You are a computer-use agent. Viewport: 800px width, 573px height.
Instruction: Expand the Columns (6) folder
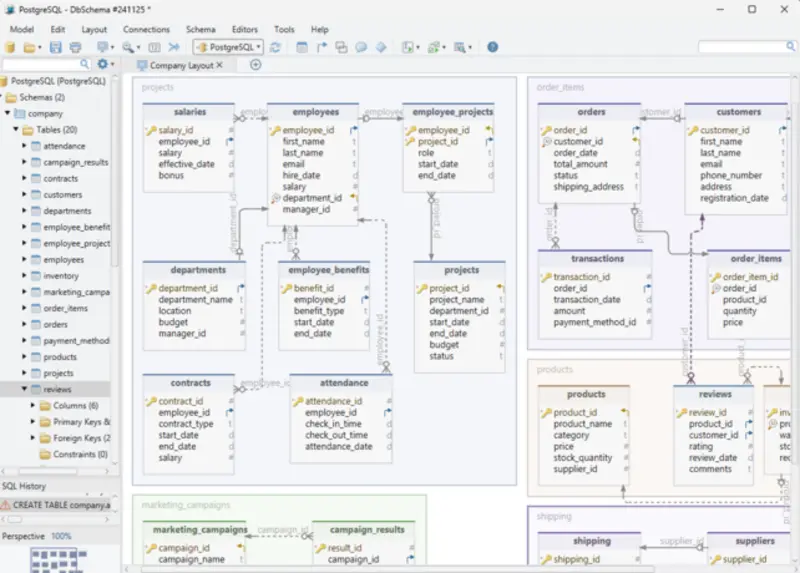(x=34, y=406)
